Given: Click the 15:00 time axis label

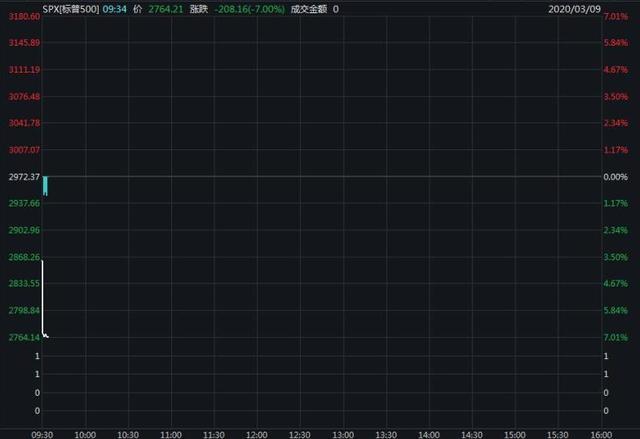Looking at the screenshot, I should coord(515,435).
